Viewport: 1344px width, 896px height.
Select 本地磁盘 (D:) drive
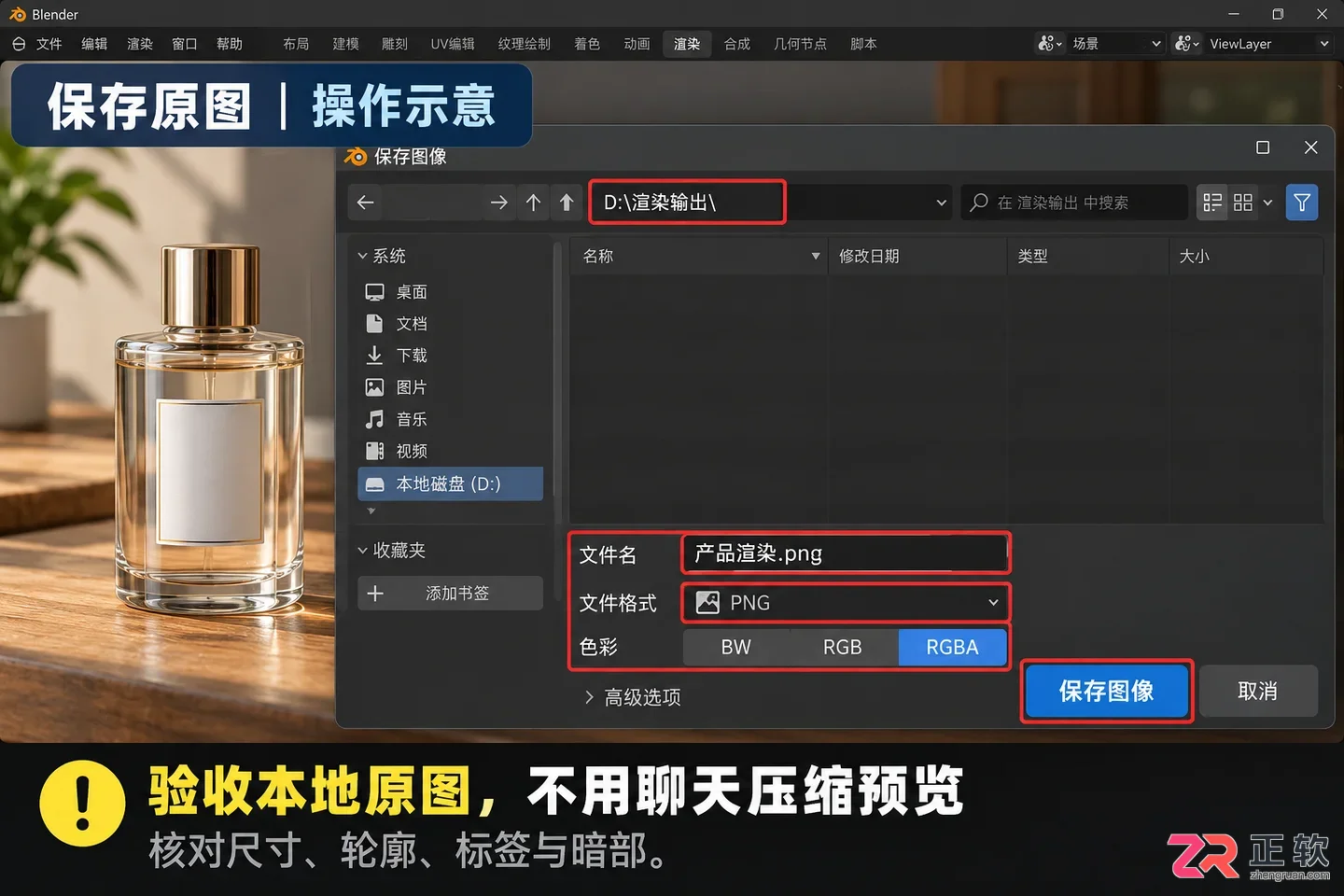pos(450,483)
